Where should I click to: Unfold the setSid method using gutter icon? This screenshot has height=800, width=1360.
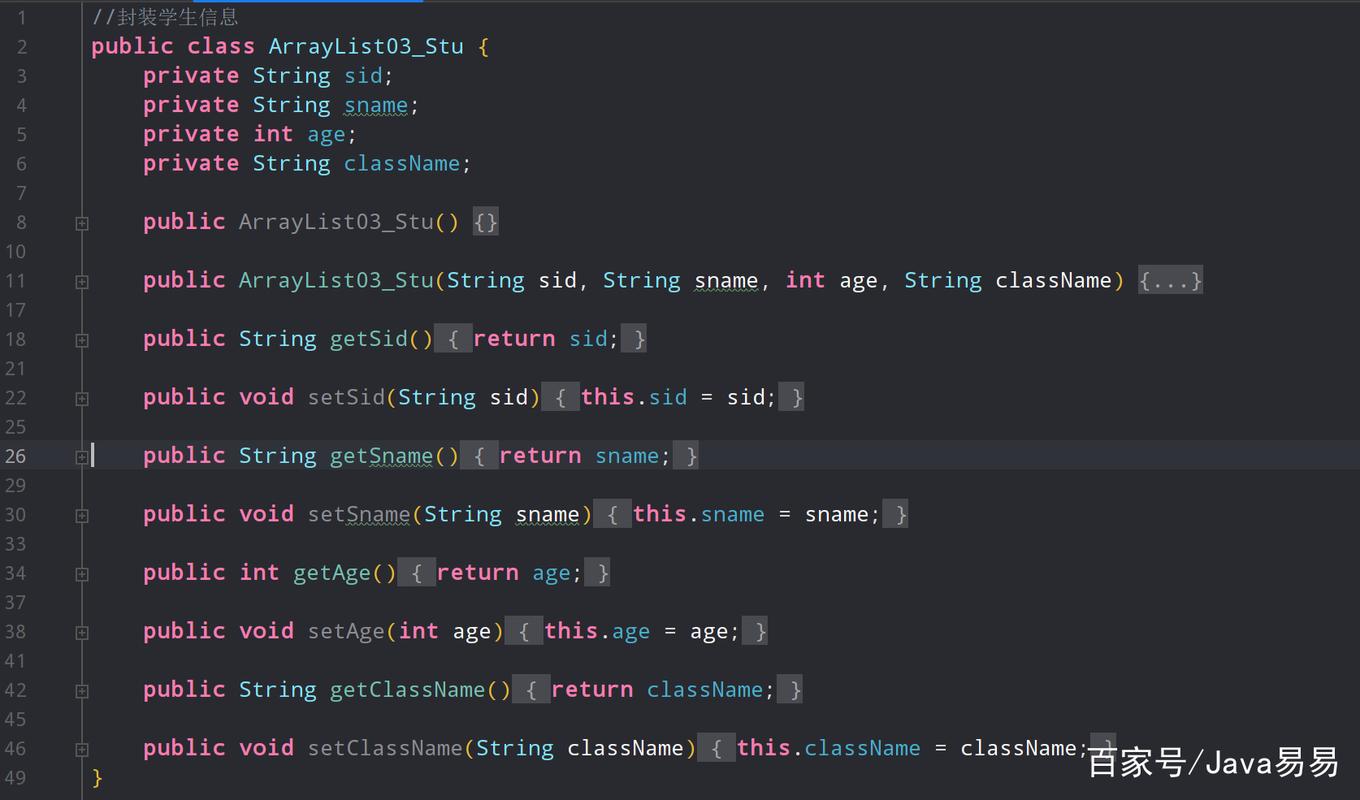(82, 399)
